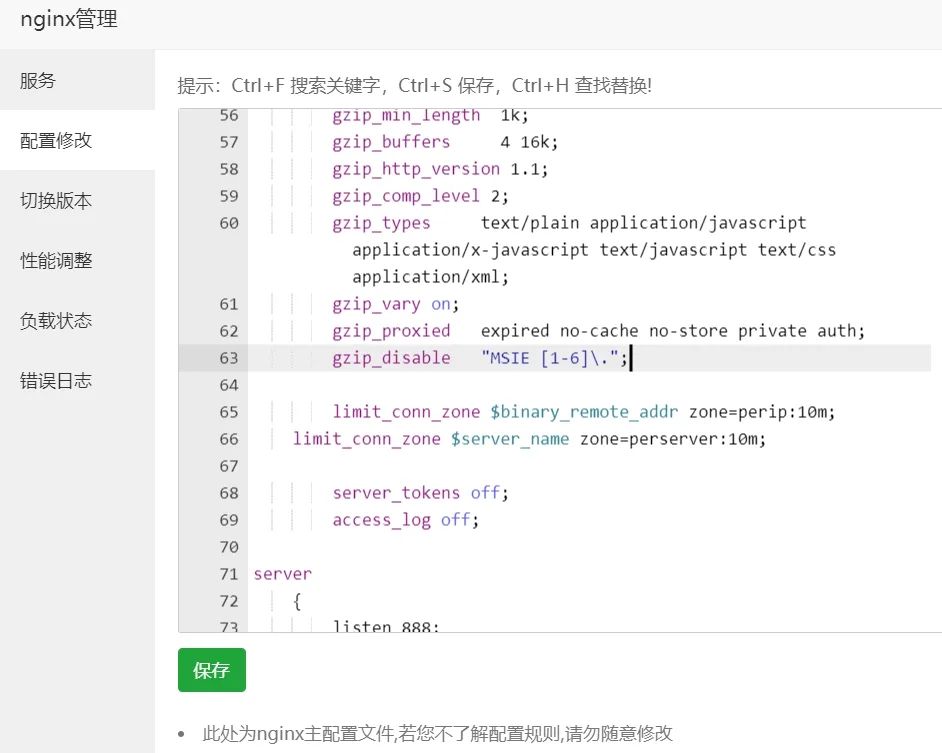The width and height of the screenshot is (942, 753).
Task: View the 错误日志 tab
Action: pyautogui.click(x=56, y=381)
